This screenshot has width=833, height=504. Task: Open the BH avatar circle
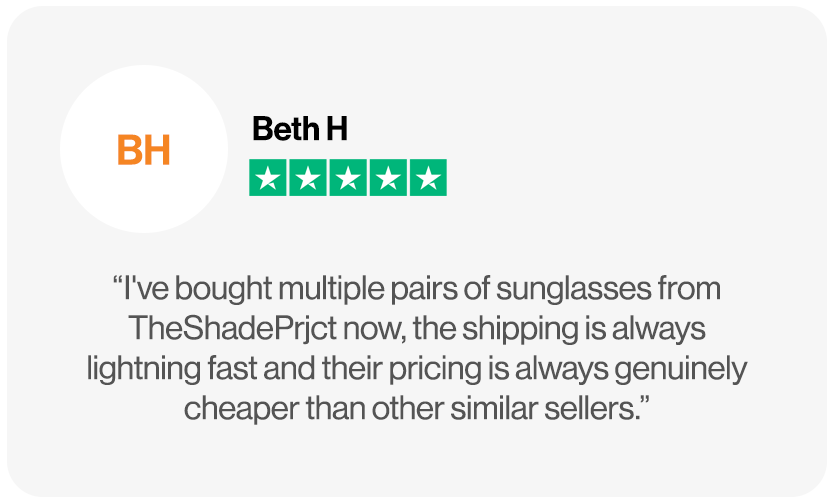point(144,150)
